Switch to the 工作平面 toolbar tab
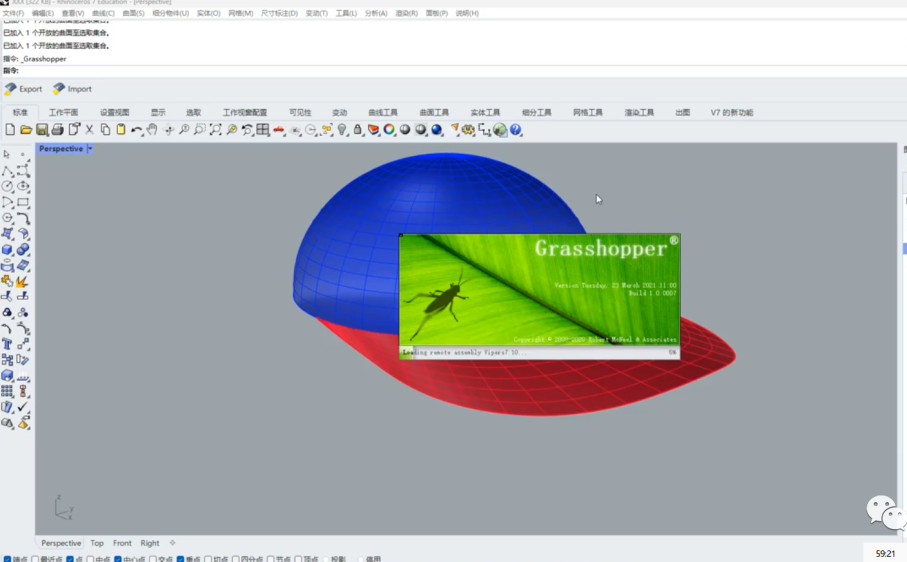The image size is (907, 562). 64,113
